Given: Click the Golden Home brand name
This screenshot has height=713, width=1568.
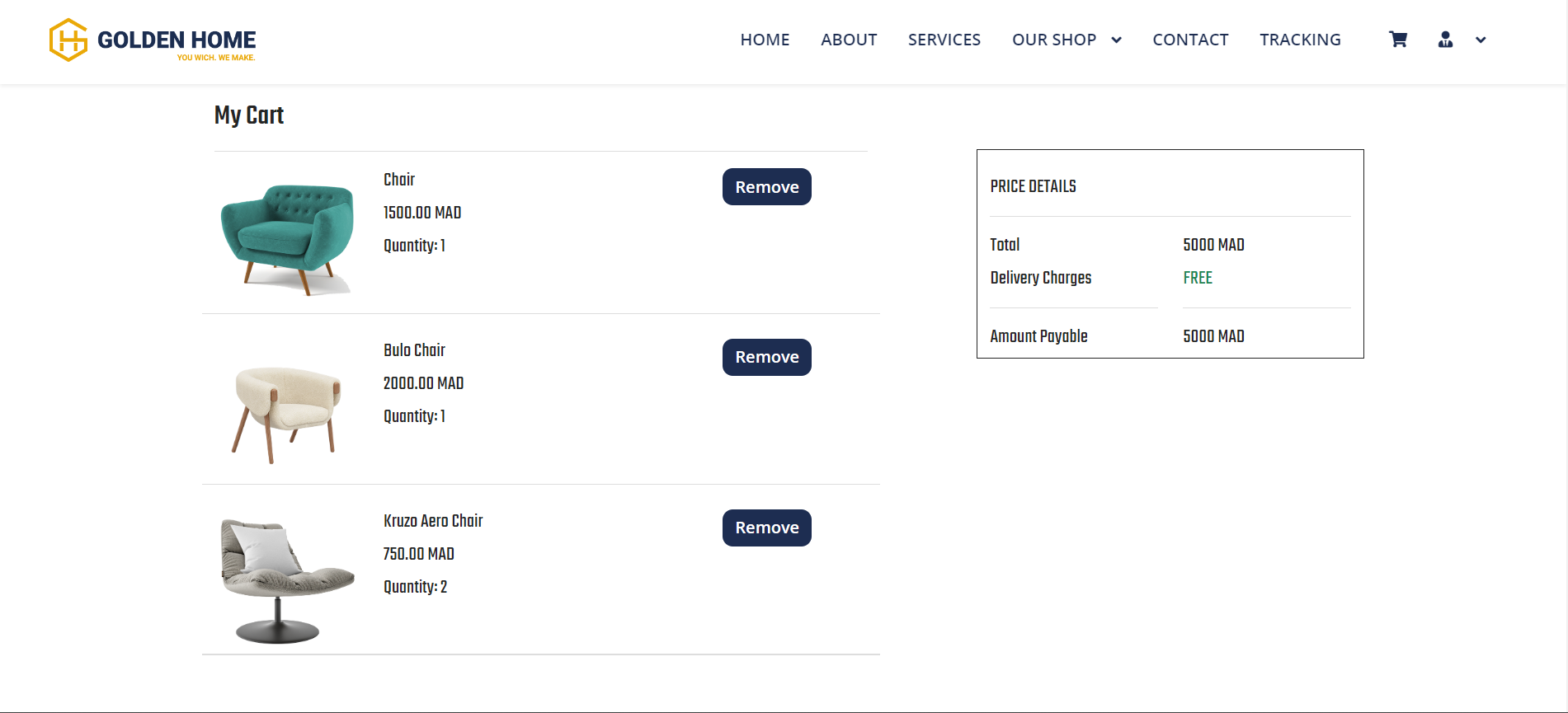Looking at the screenshot, I should click(x=177, y=40).
